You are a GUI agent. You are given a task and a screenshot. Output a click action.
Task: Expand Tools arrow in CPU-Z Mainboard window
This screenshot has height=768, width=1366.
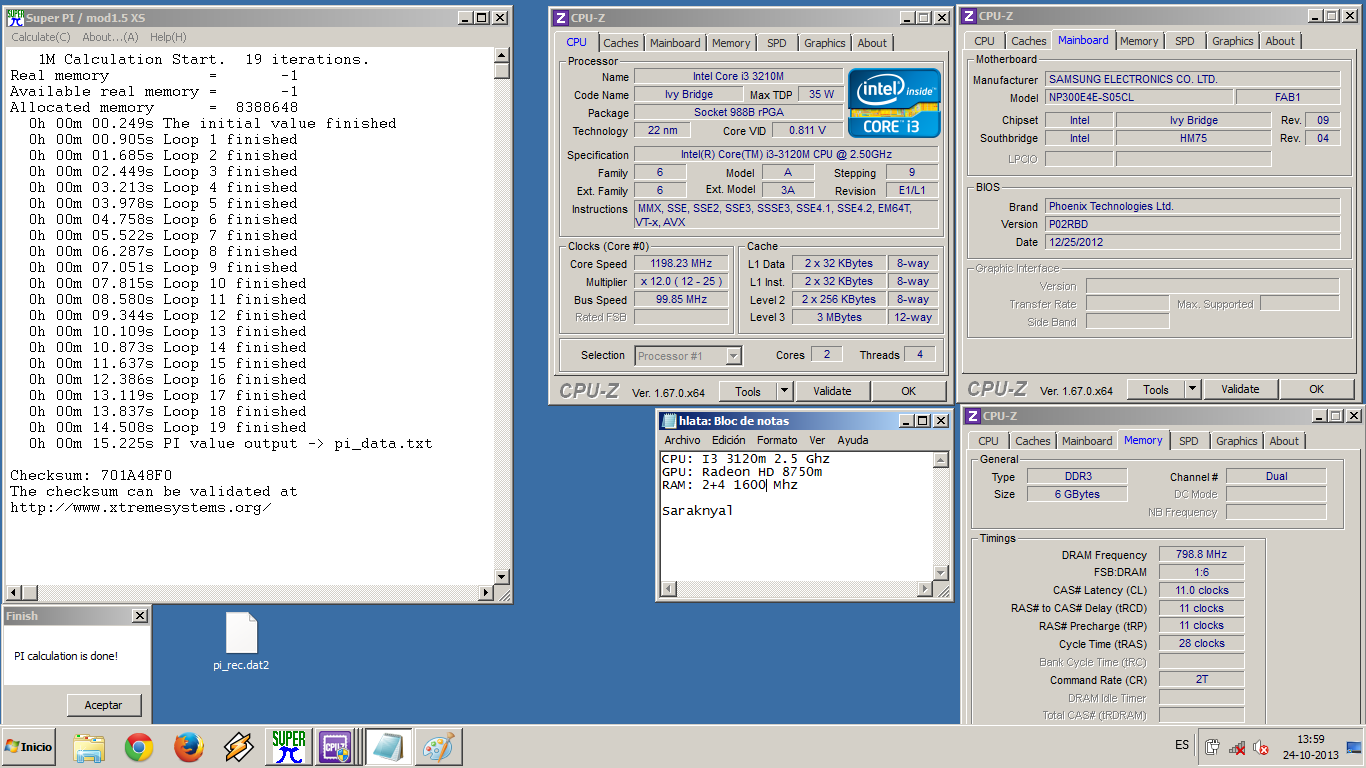point(1192,390)
